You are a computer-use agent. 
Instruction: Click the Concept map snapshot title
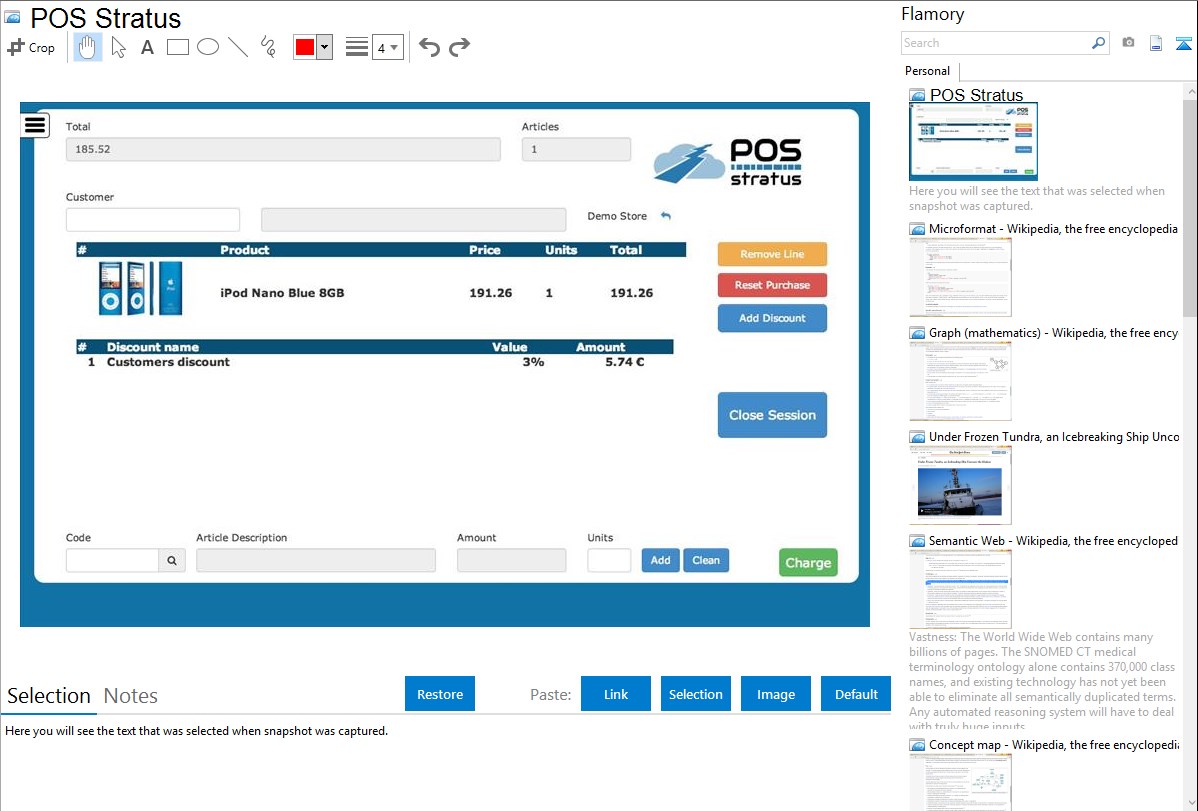[x=1053, y=744]
